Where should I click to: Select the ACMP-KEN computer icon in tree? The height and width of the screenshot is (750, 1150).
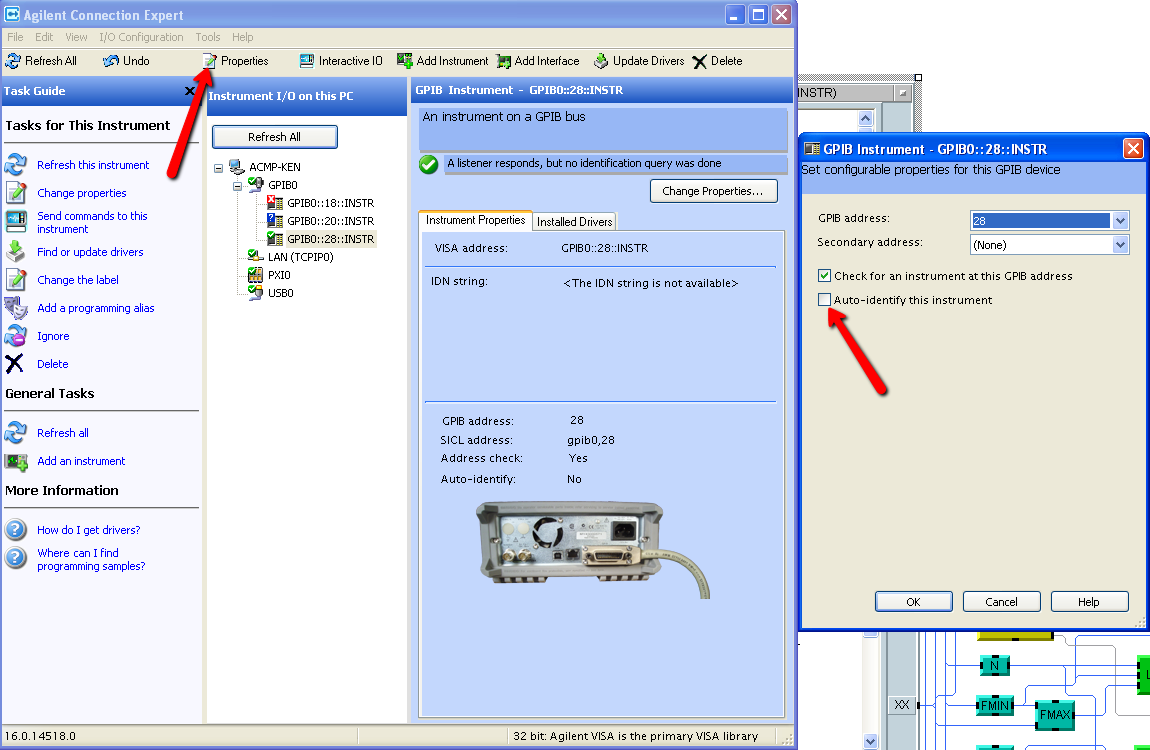coord(237,166)
